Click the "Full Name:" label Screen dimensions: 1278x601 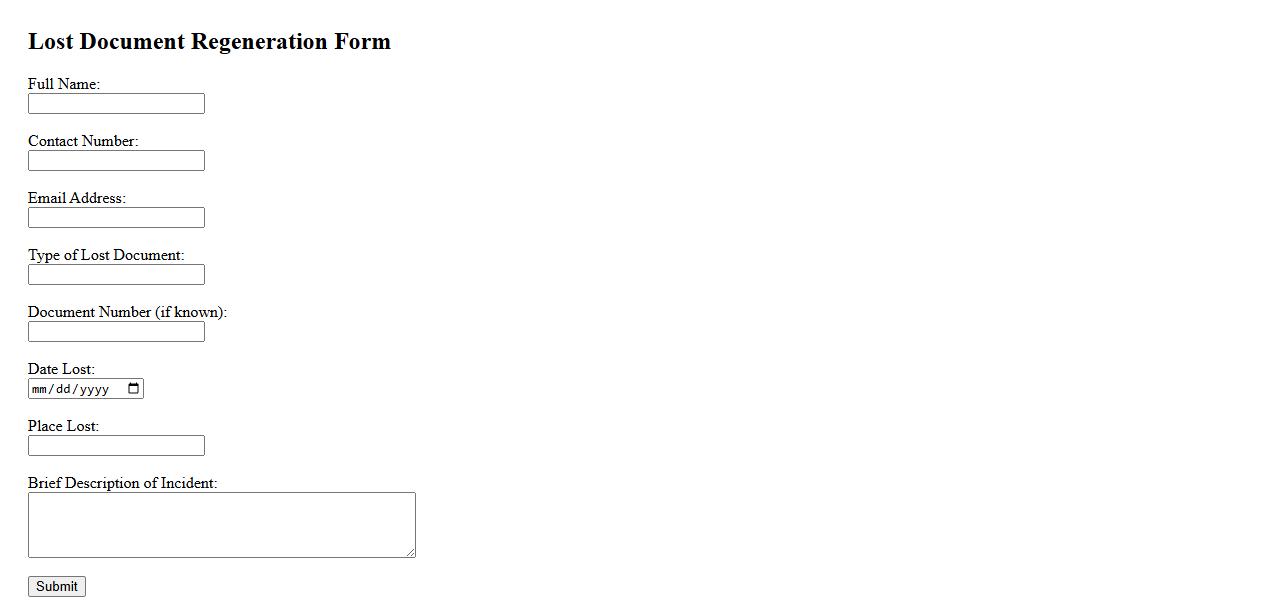click(x=64, y=84)
